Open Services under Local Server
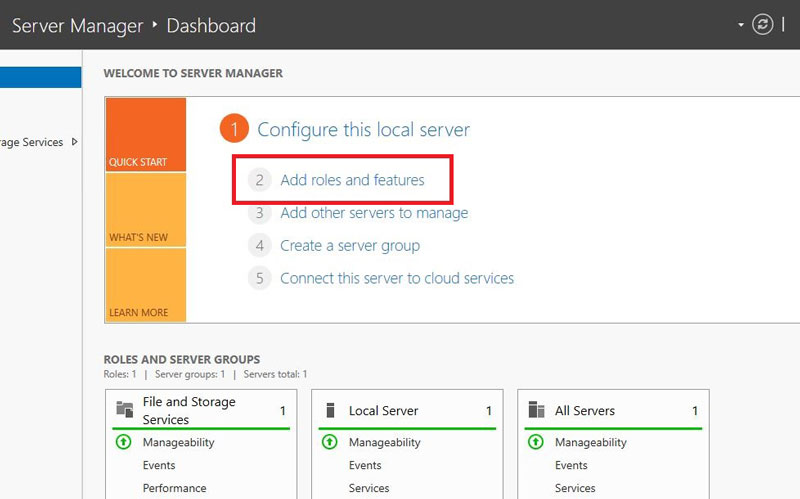This screenshot has height=499, width=800. tap(369, 488)
